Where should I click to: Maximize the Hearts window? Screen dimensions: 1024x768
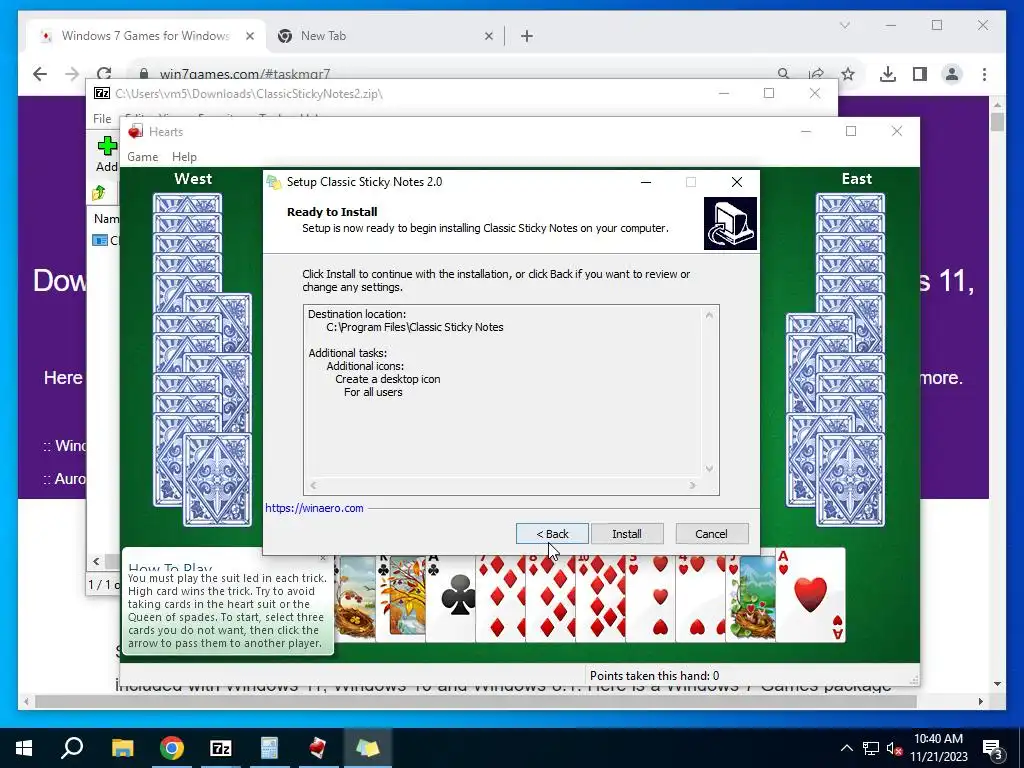click(x=851, y=131)
